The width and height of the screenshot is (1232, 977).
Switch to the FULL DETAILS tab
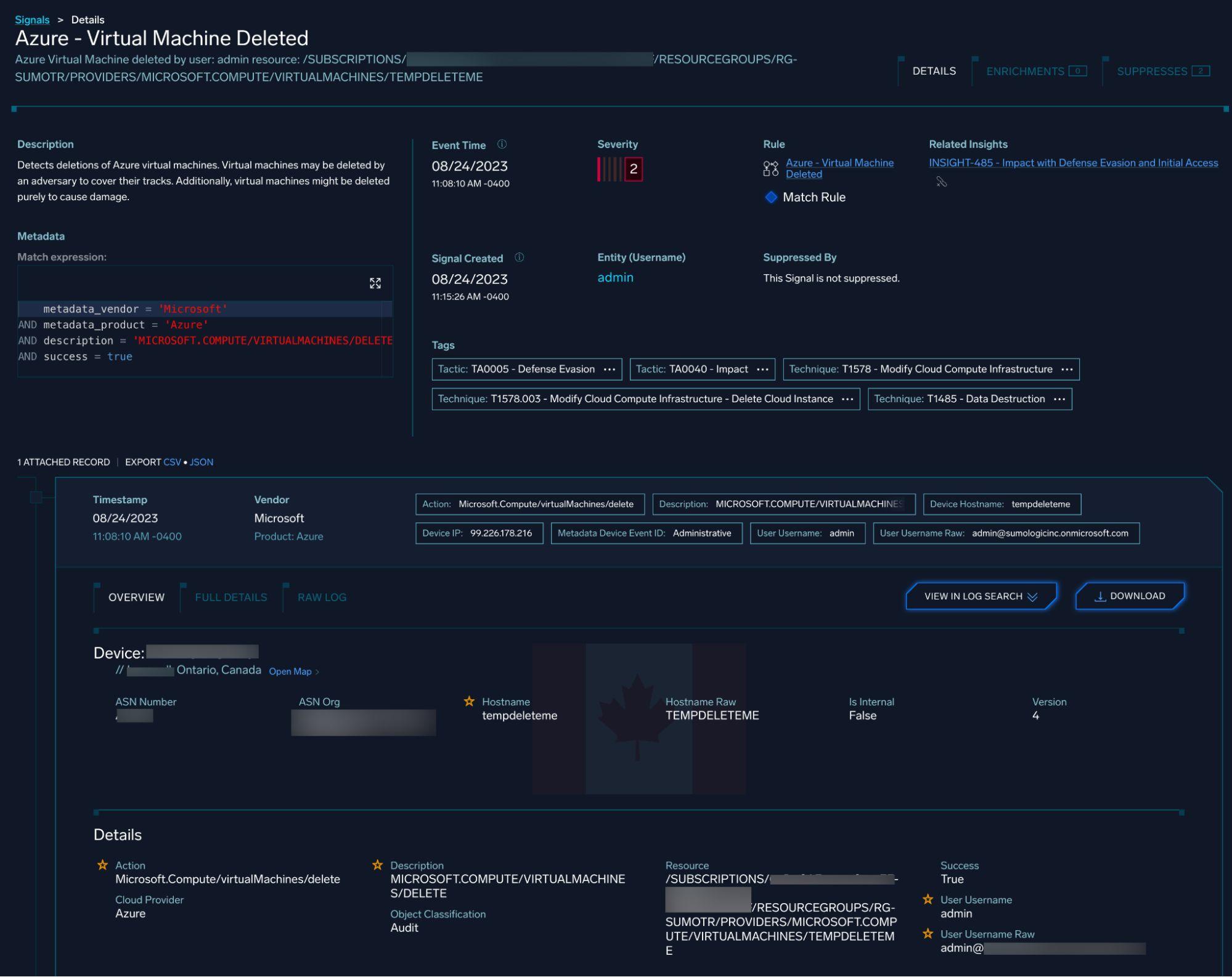click(230, 596)
